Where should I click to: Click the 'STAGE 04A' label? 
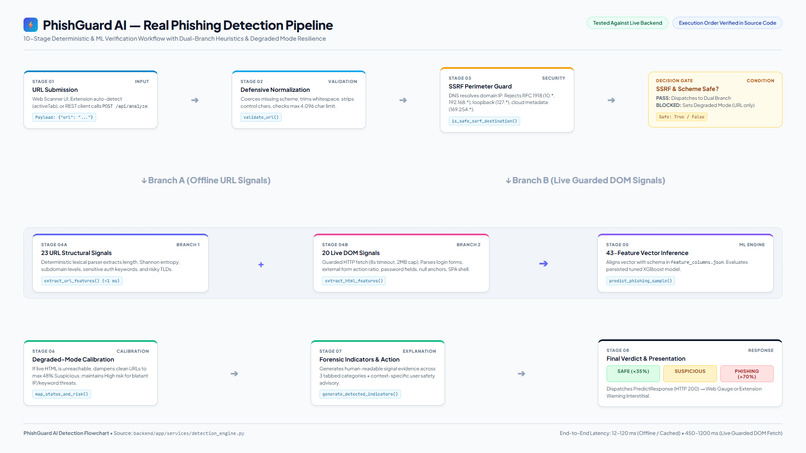click(x=54, y=245)
